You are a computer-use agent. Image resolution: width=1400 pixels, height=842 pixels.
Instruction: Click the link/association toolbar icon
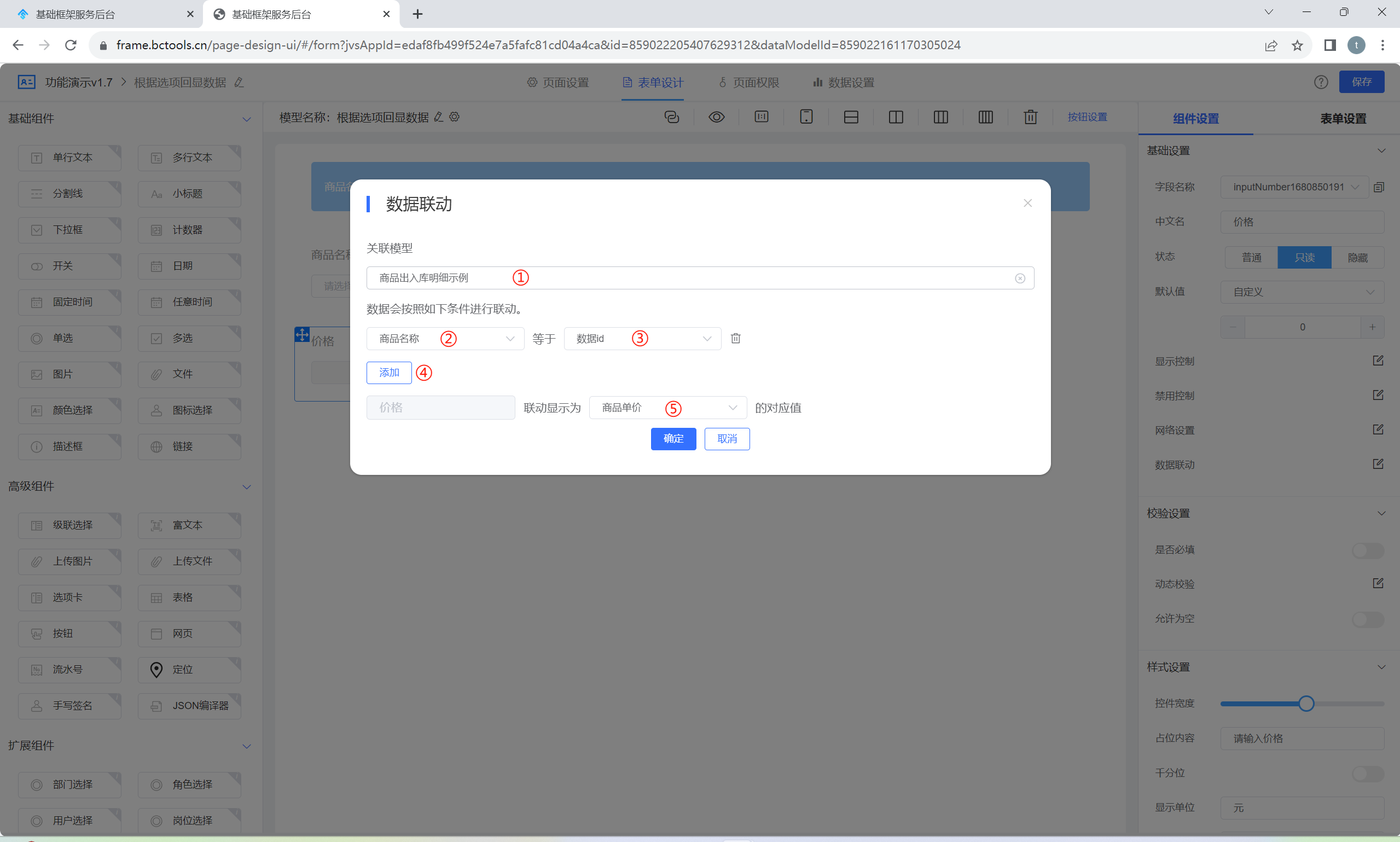672,117
